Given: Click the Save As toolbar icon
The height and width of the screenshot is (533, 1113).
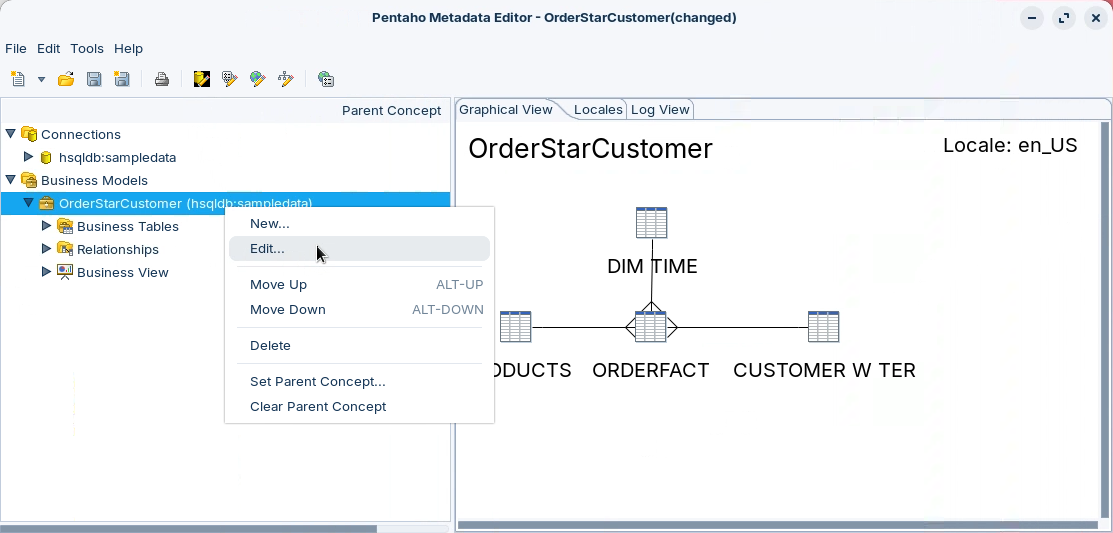Looking at the screenshot, I should (x=122, y=79).
